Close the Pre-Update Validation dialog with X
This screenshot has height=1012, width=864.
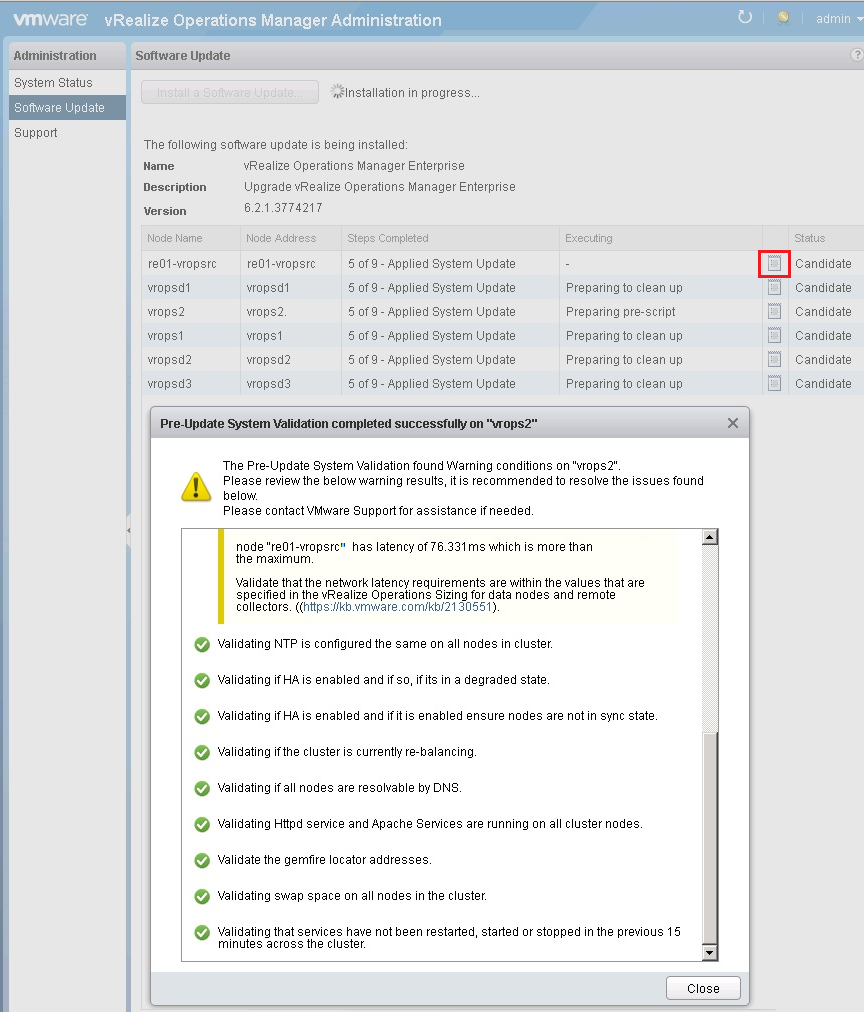(x=732, y=423)
